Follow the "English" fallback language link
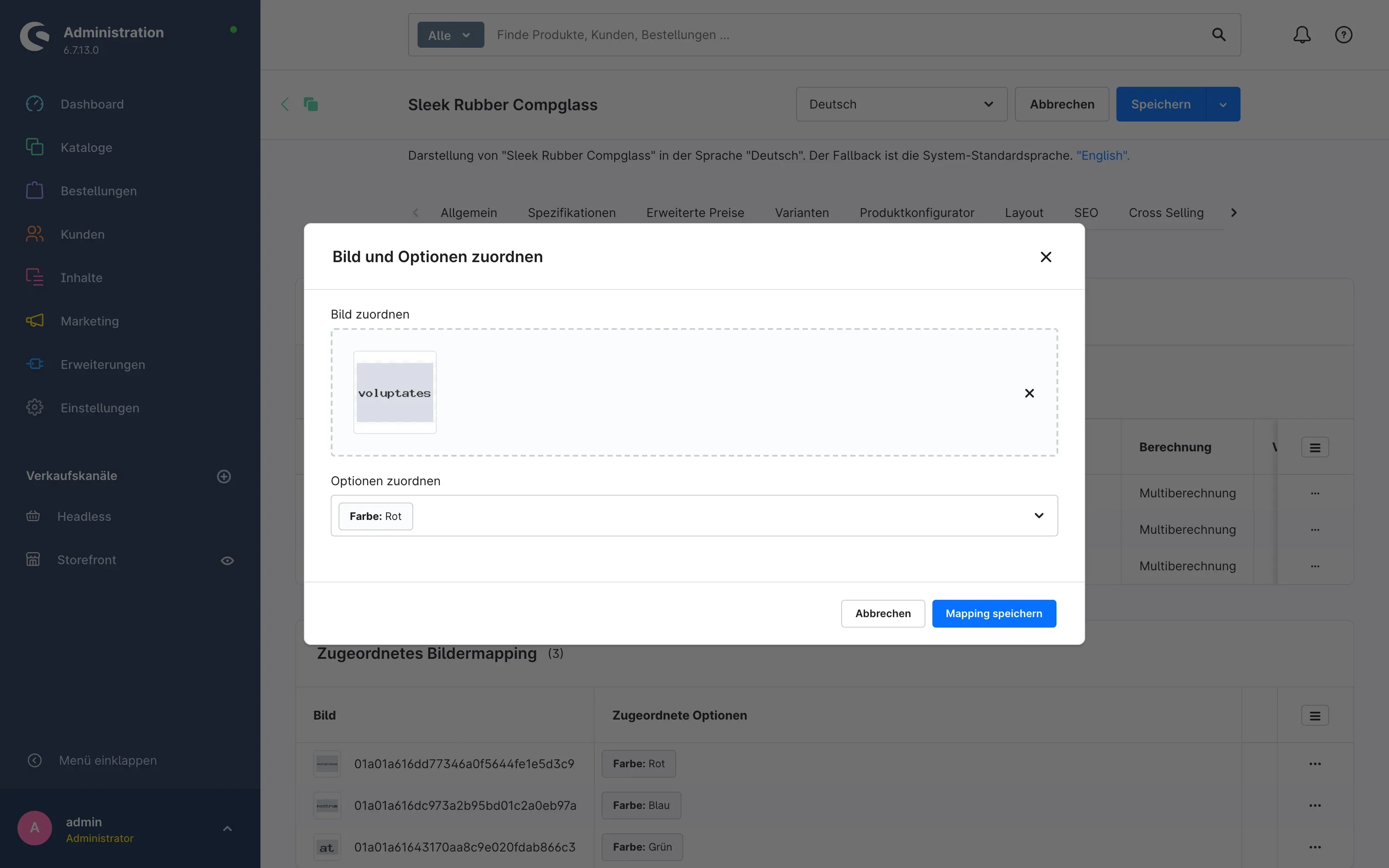 (x=1103, y=155)
